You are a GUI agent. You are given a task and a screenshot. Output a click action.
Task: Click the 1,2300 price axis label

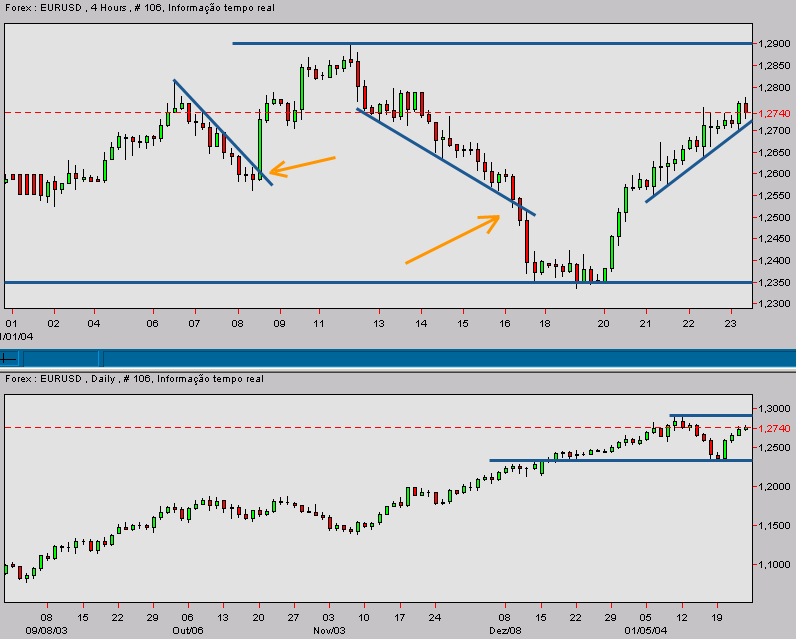point(774,304)
